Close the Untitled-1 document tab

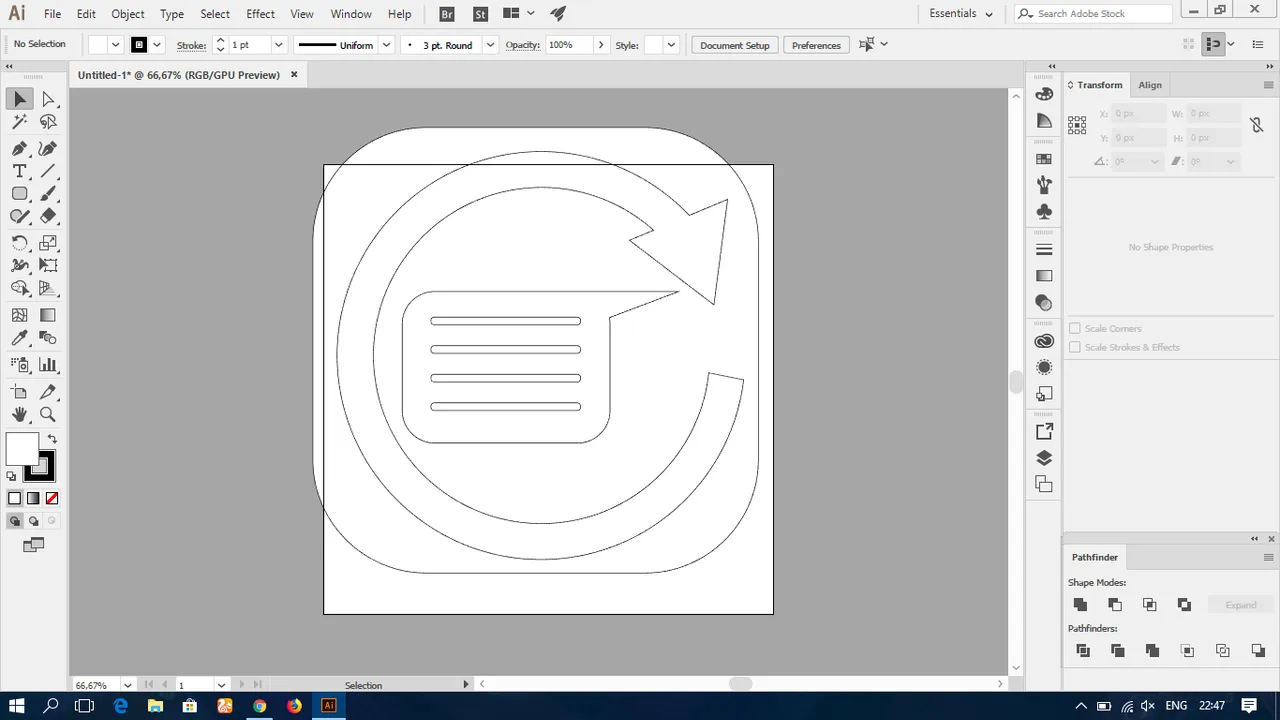point(294,74)
